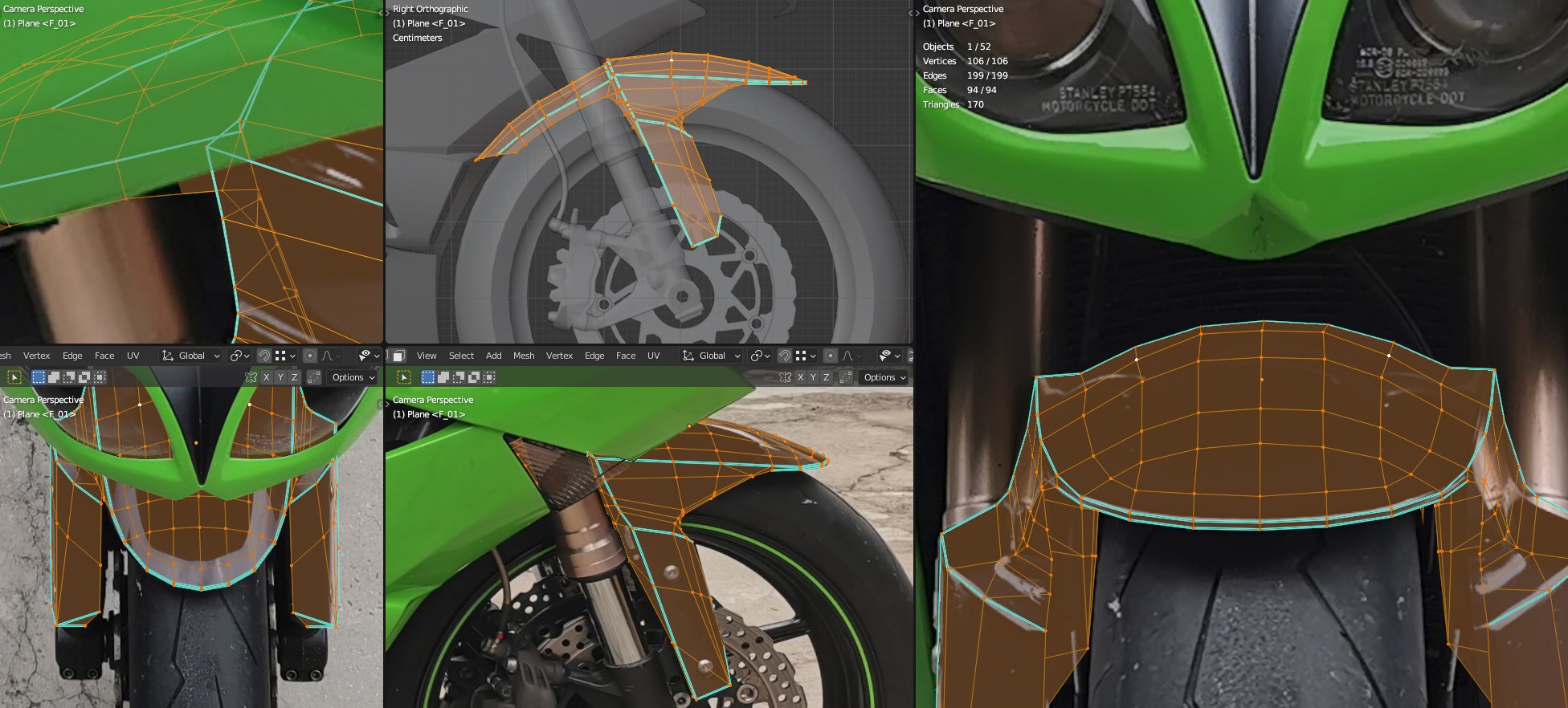Toggle Z-axis mirror in the left header
This screenshot has width=1568, height=708.
[294, 377]
